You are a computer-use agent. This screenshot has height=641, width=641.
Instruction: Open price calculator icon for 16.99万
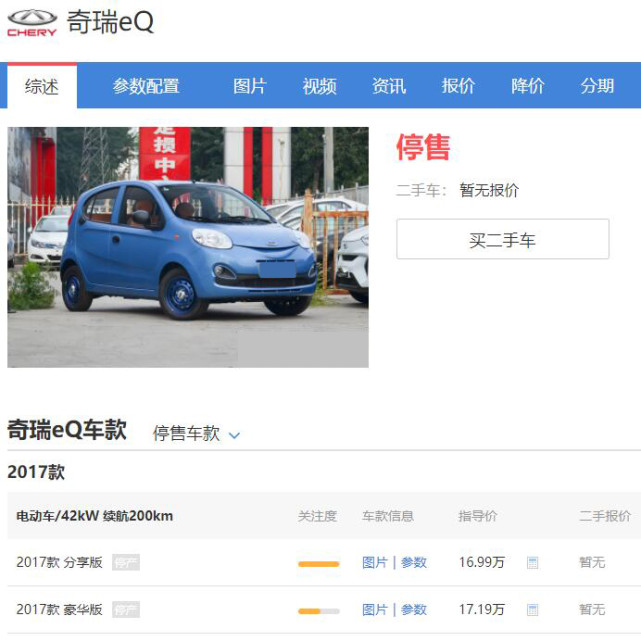click(x=532, y=563)
